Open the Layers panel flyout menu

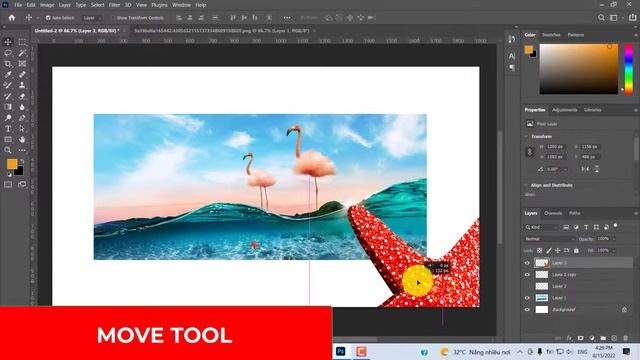click(x=636, y=213)
